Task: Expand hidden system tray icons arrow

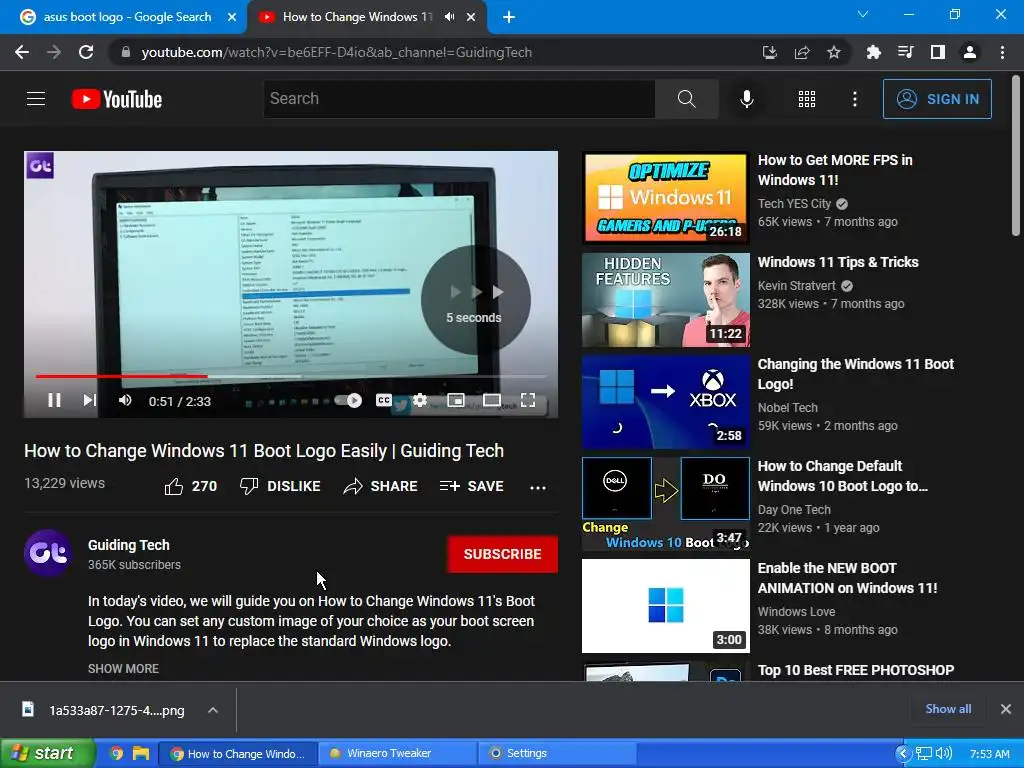Action: pos(903,753)
